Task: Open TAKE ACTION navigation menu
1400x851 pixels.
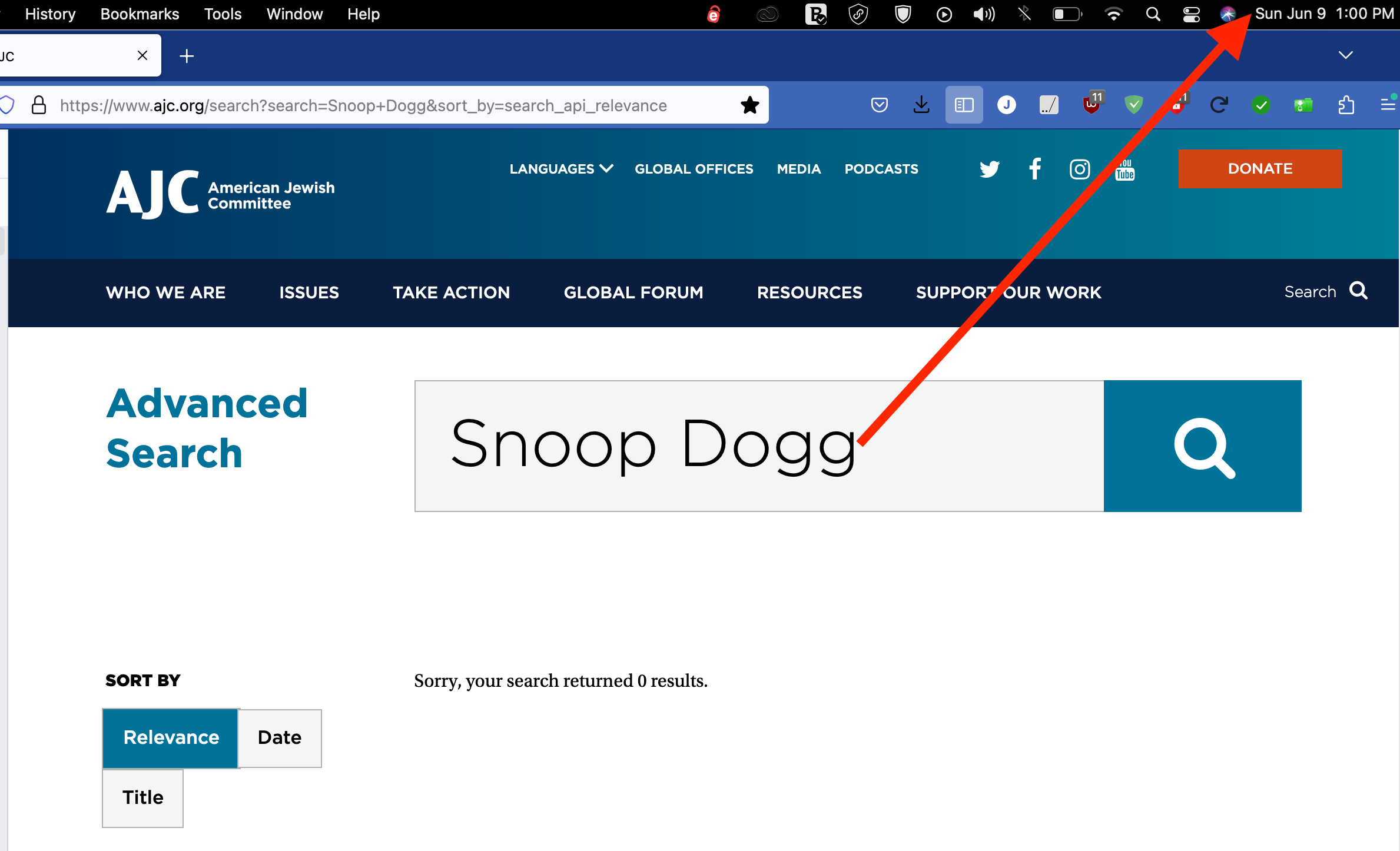Action: coord(451,292)
